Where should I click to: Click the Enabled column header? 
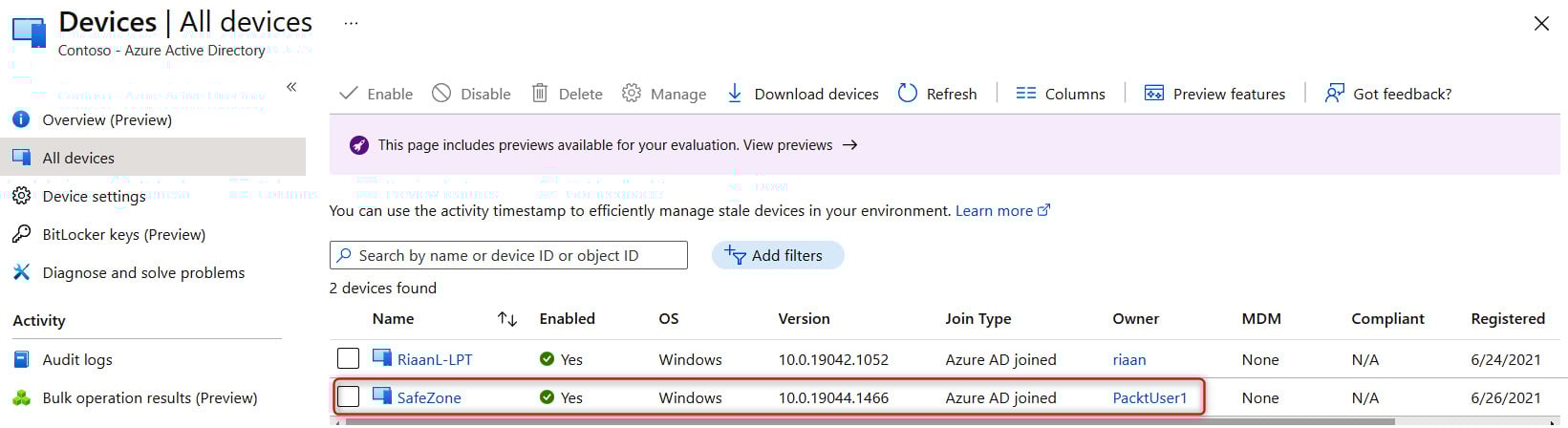click(x=567, y=318)
